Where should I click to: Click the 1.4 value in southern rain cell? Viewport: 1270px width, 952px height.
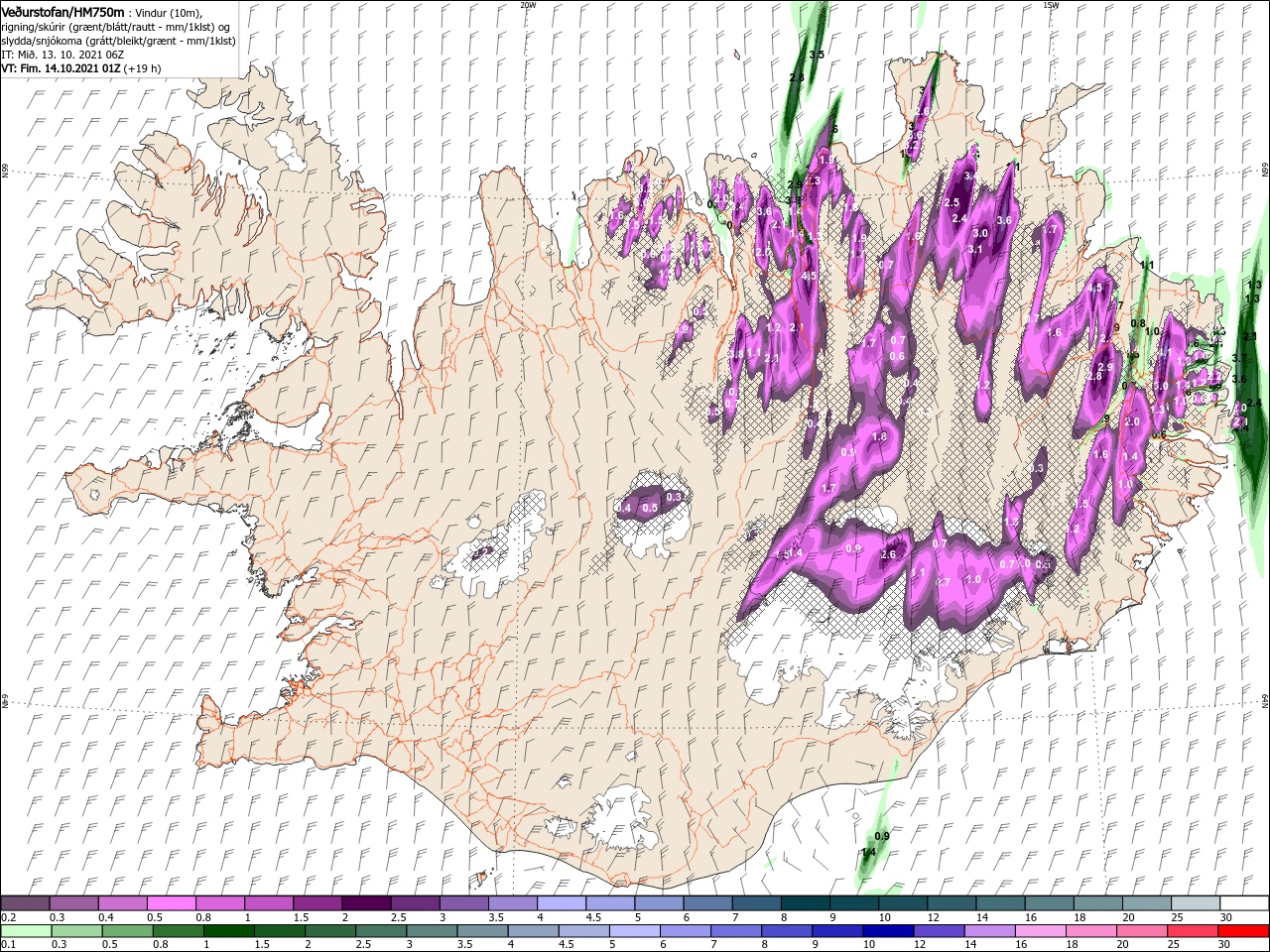(868, 853)
